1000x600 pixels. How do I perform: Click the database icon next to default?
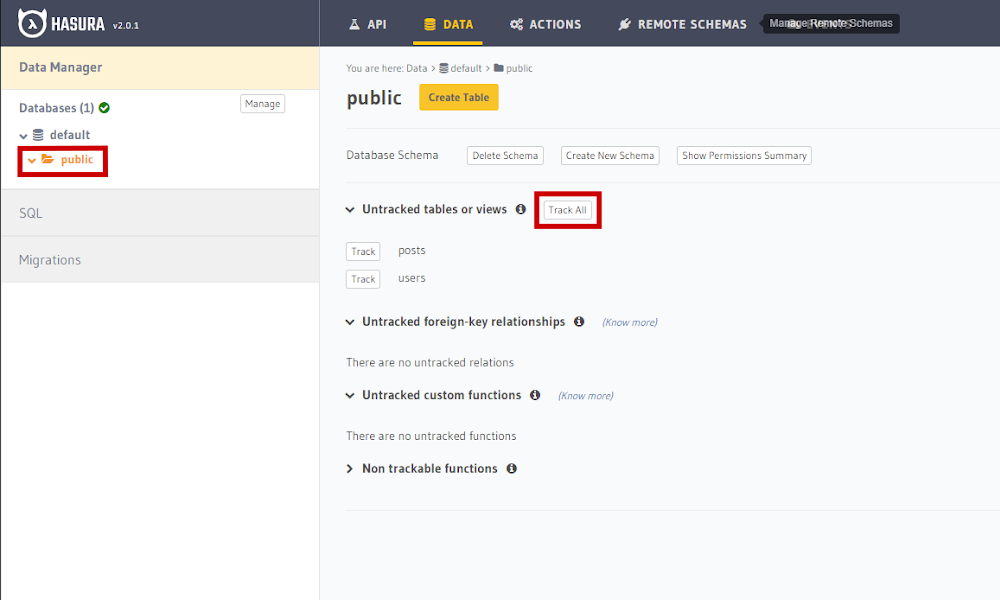[38, 135]
